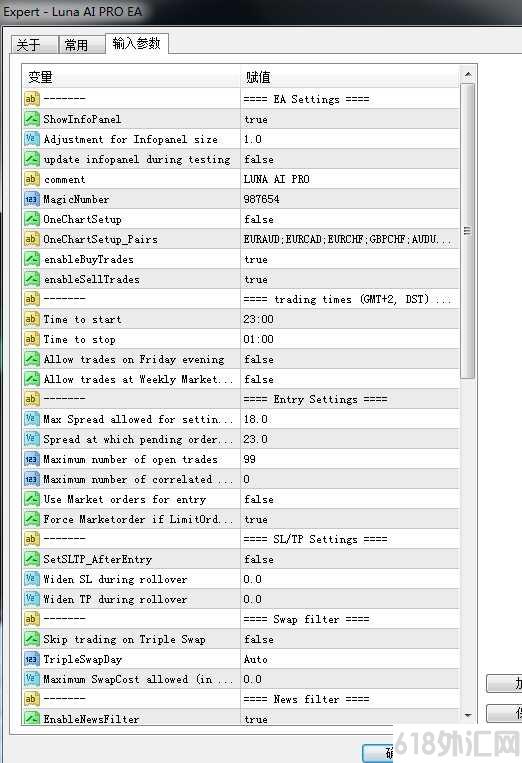Sort by the 变量 column header
The height and width of the screenshot is (763, 522).
coord(131,76)
